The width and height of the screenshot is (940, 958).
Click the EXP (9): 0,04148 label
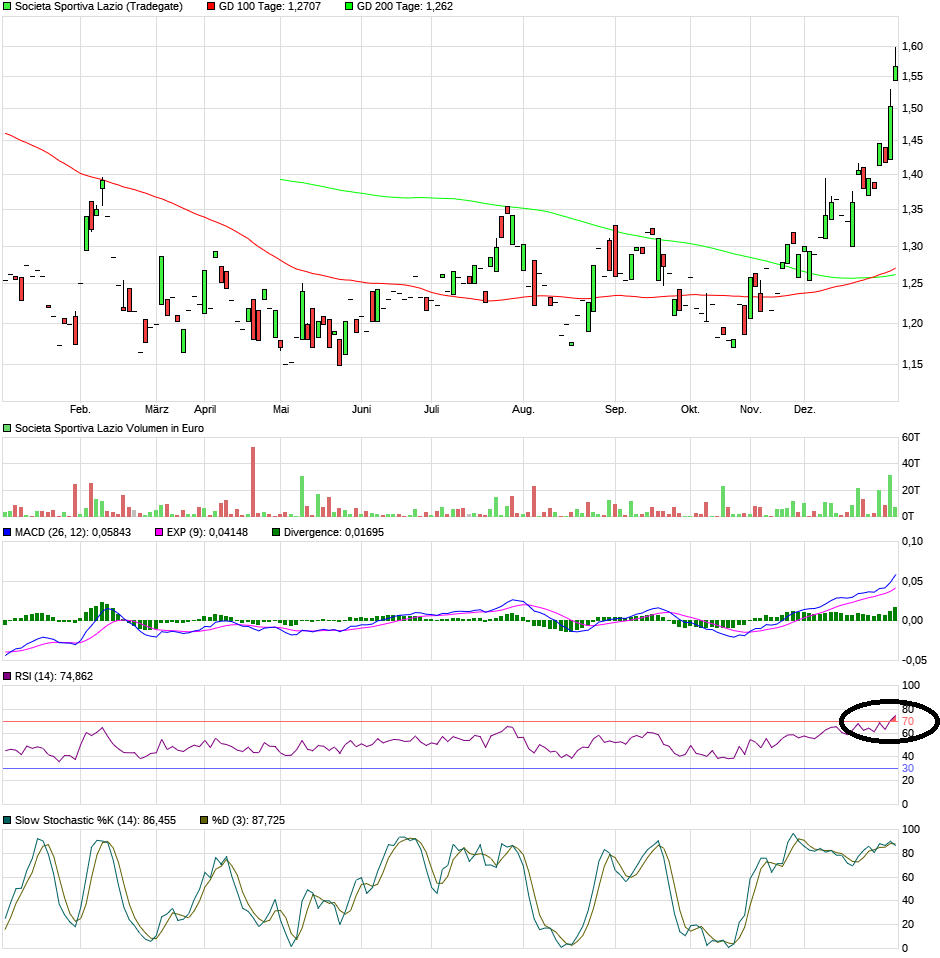pyautogui.click(x=207, y=532)
